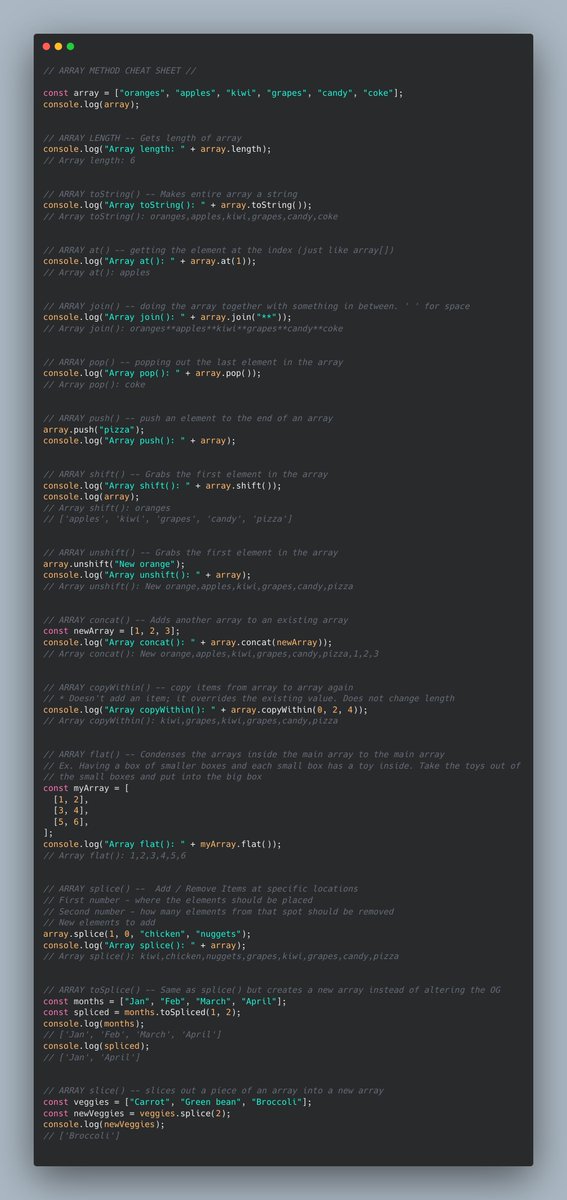Screen dimensions: 567x1200
Task: Click the 'ARRAY pop() -- popping out' comment
Action: (x=193, y=362)
